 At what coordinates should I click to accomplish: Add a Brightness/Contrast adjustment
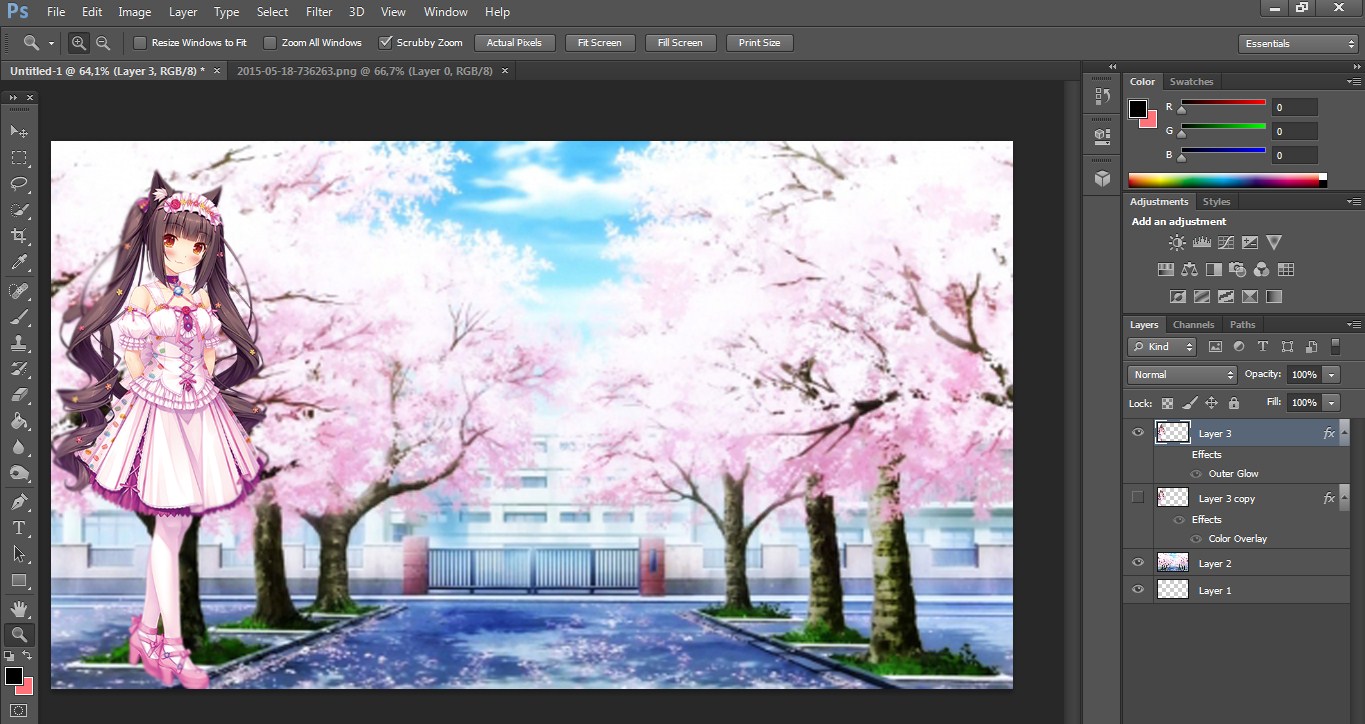(x=1176, y=242)
